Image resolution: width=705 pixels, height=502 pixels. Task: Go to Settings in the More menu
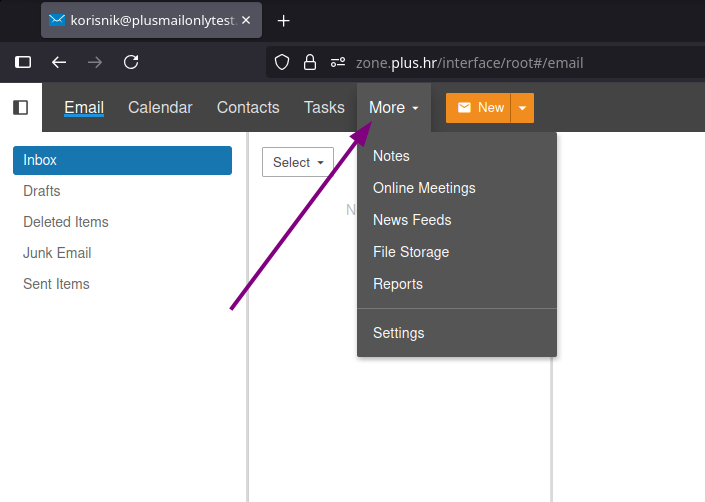coord(398,333)
